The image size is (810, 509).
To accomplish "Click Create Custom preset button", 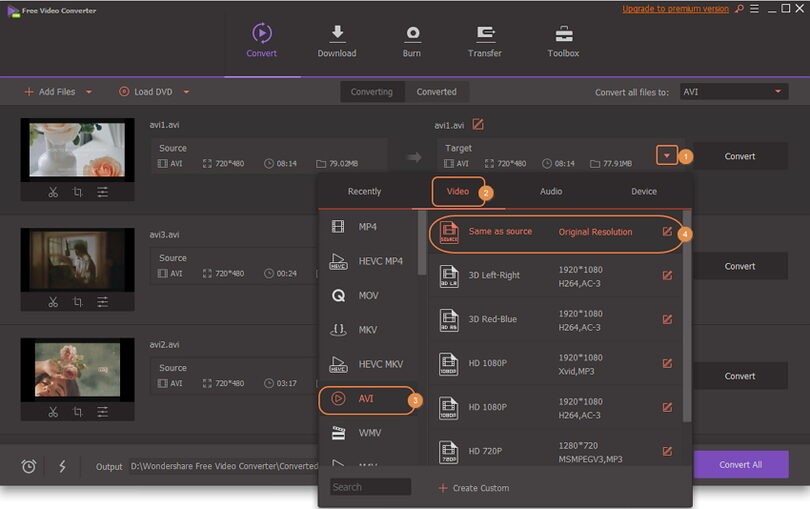I will [x=474, y=488].
